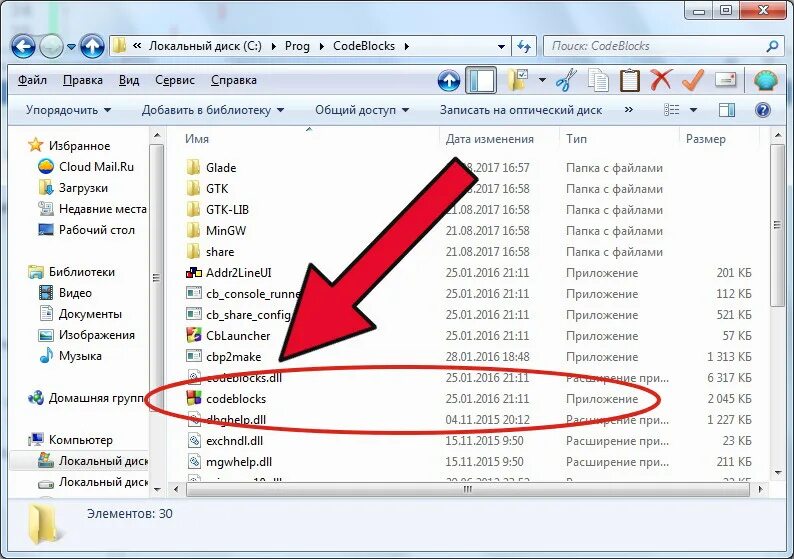Select the MinGW folder

(x=216, y=231)
